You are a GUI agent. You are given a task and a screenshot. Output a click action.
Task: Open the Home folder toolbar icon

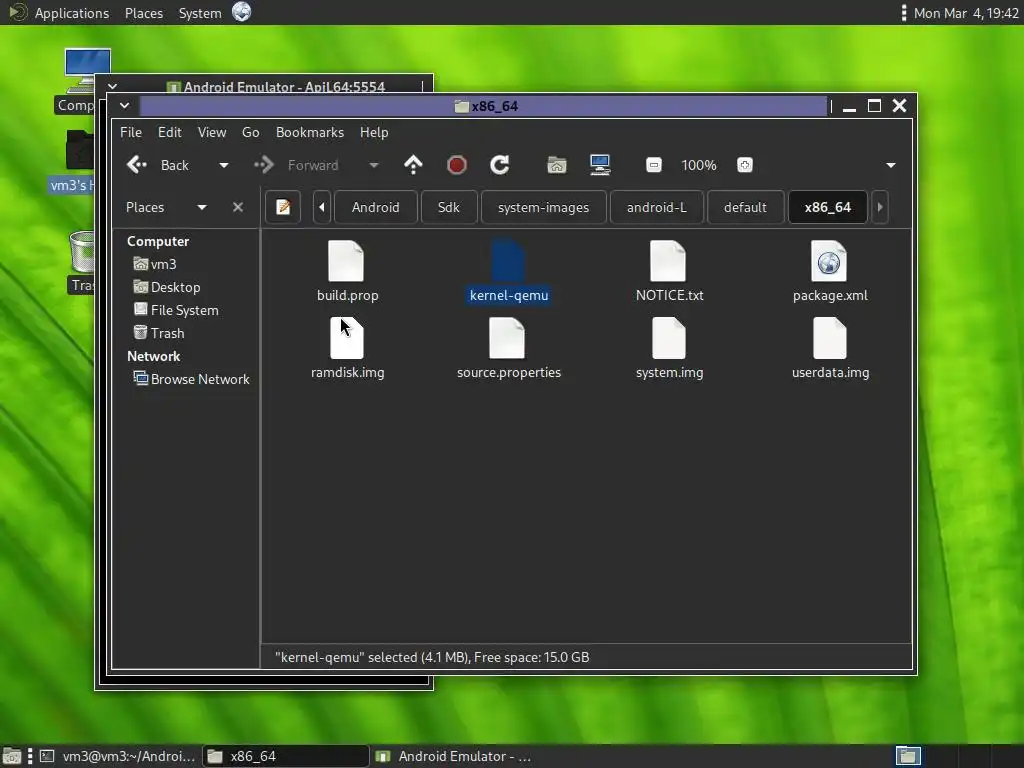pyautogui.click(x=556, y=165)
